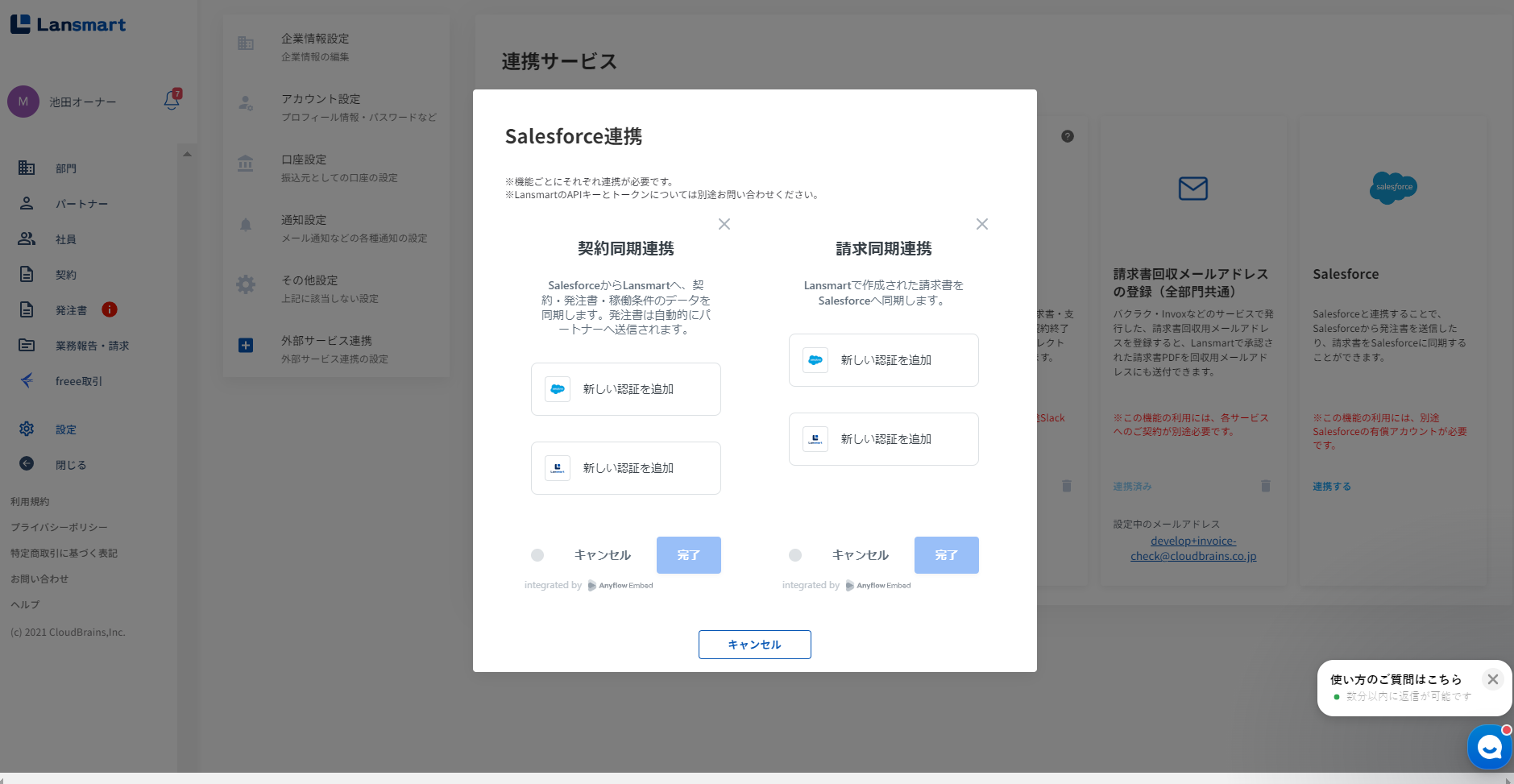Add Lansmart authentication under 契約同期連携
Image resolution: width=1514 pixels, height=784 pixels.
[626, 468]
